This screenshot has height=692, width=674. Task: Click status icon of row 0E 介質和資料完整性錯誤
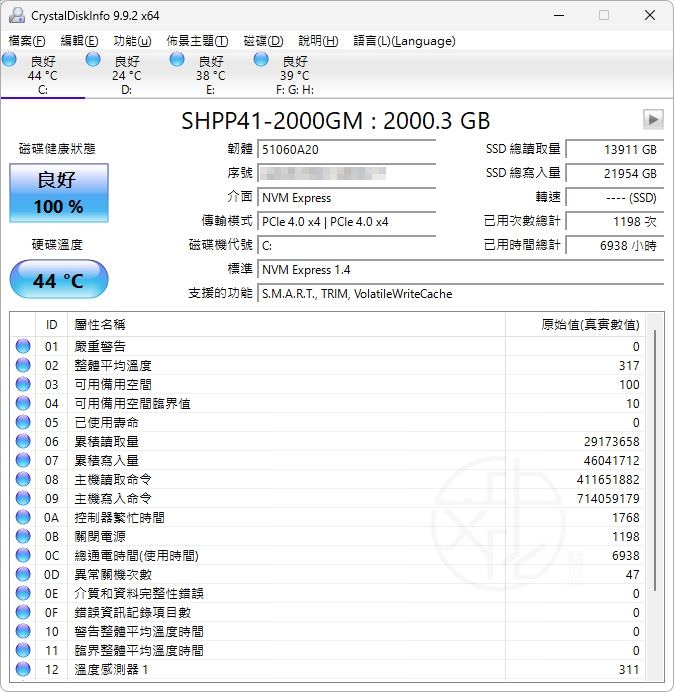(23, 593)
